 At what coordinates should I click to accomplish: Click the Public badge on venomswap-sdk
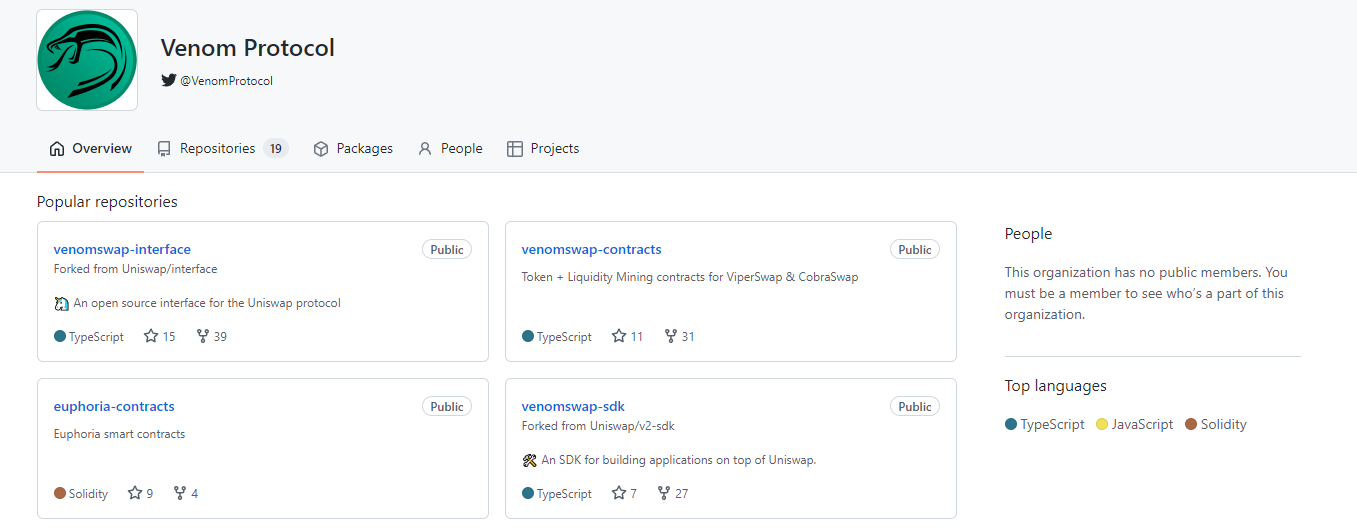tap(915, 407)
